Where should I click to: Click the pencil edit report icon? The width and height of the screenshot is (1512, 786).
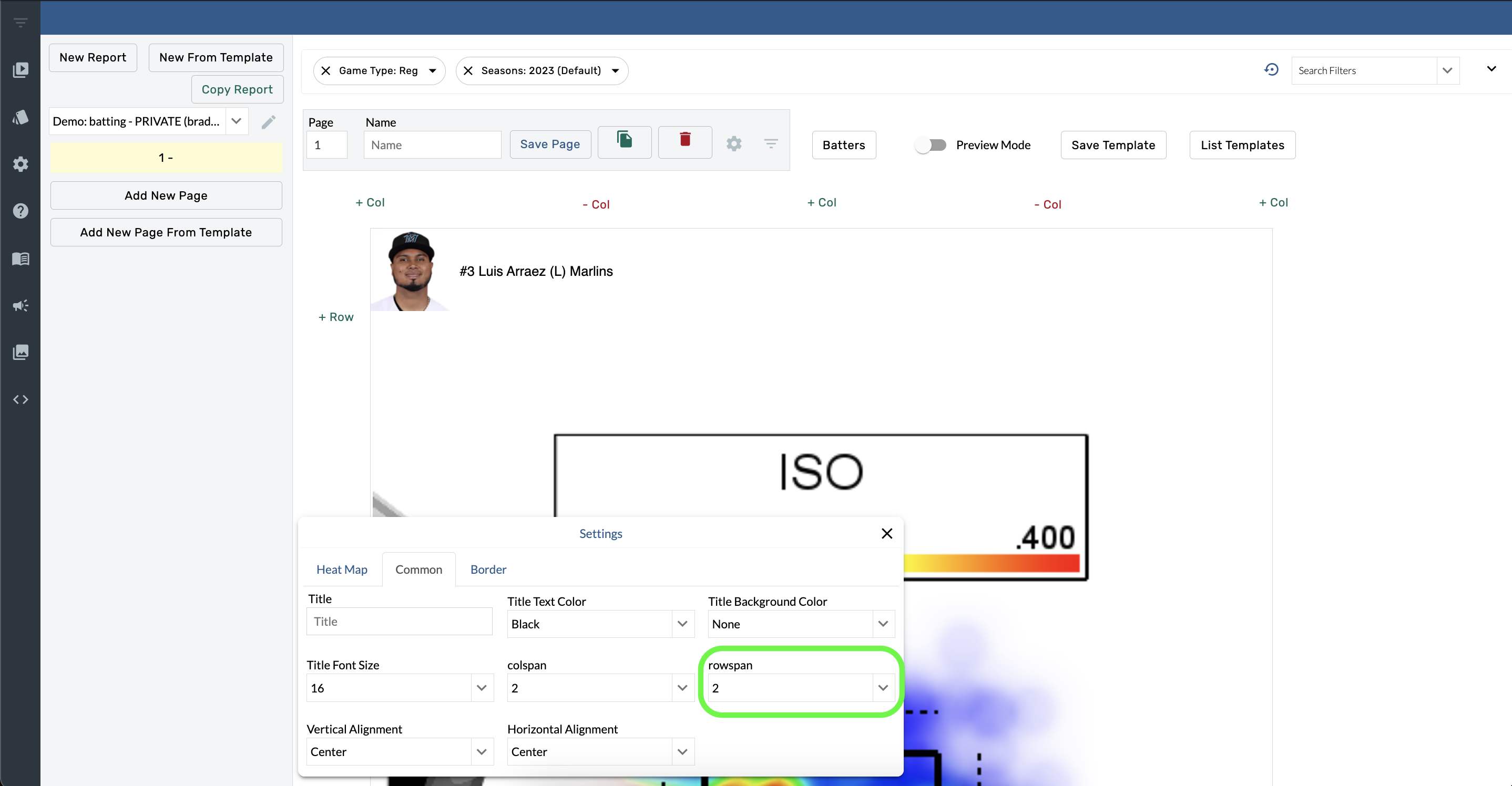[x=268, y=121]
